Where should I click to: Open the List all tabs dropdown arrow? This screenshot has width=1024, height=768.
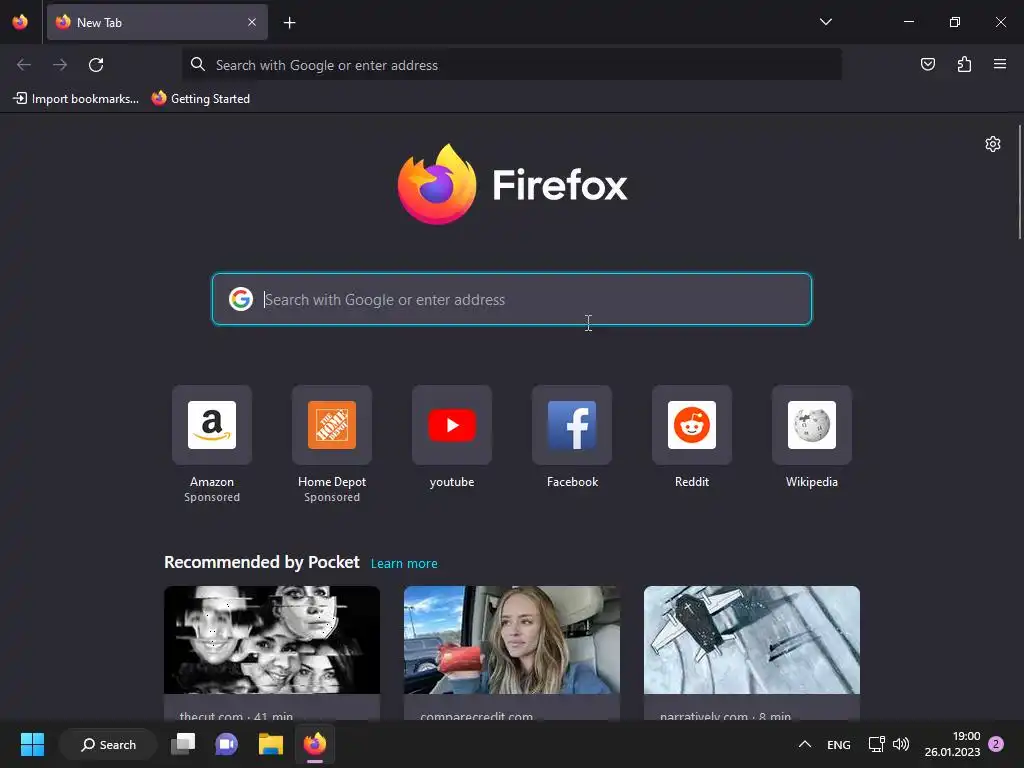coord(825,22)
